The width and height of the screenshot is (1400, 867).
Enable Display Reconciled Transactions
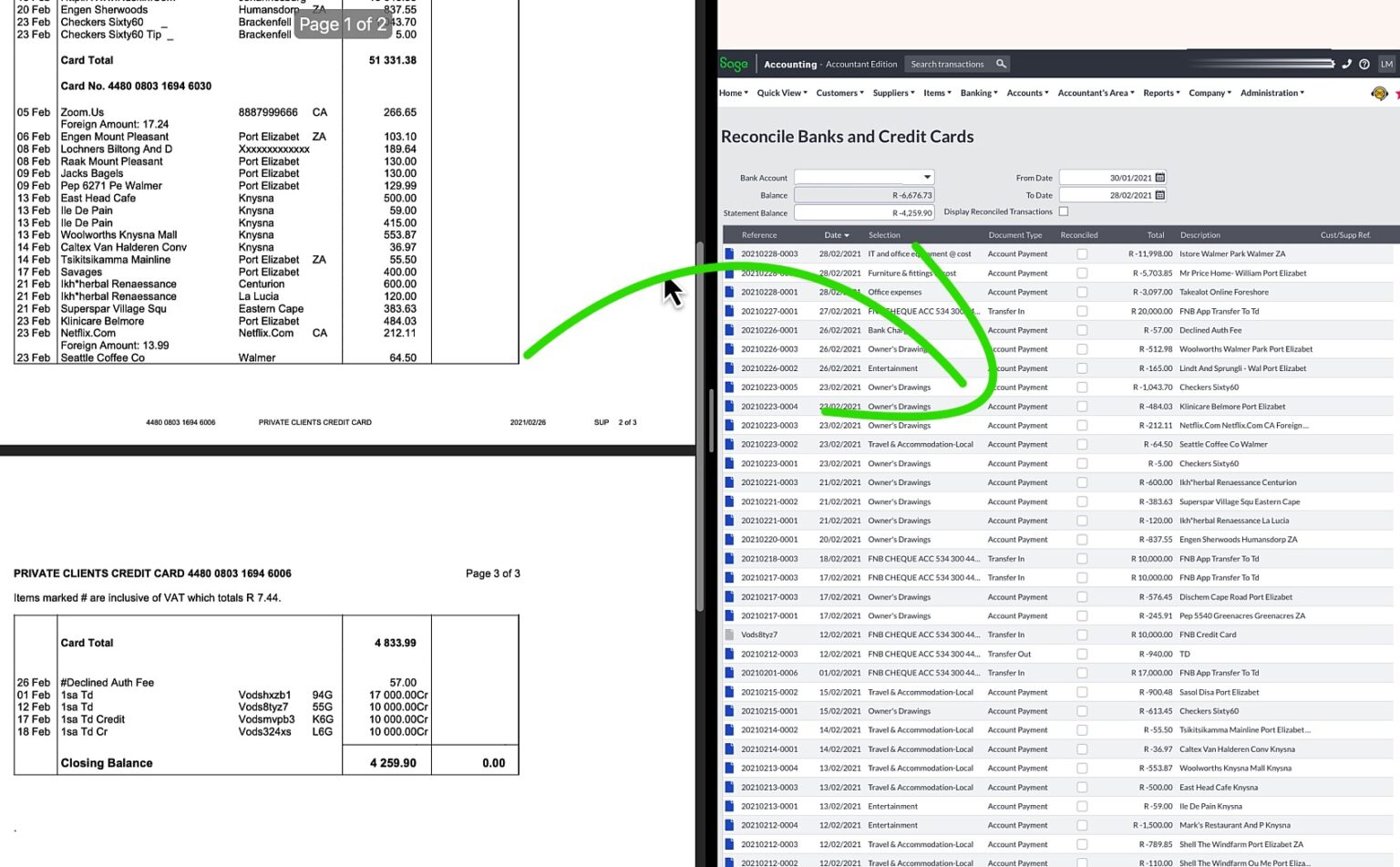tap(1064, 211)
